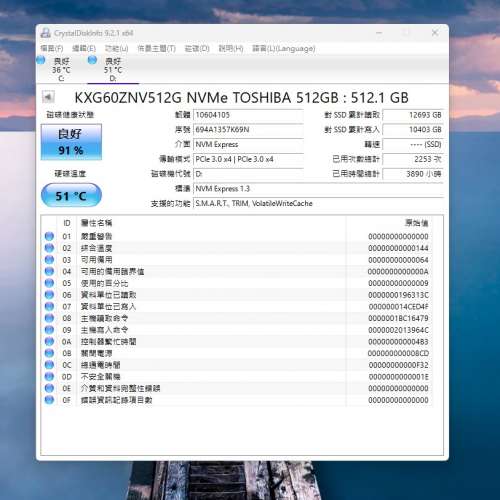This screenshot has width=500, height=500.
Task: Click the 屬性名稱 attribute name column header
Action: 97,223
